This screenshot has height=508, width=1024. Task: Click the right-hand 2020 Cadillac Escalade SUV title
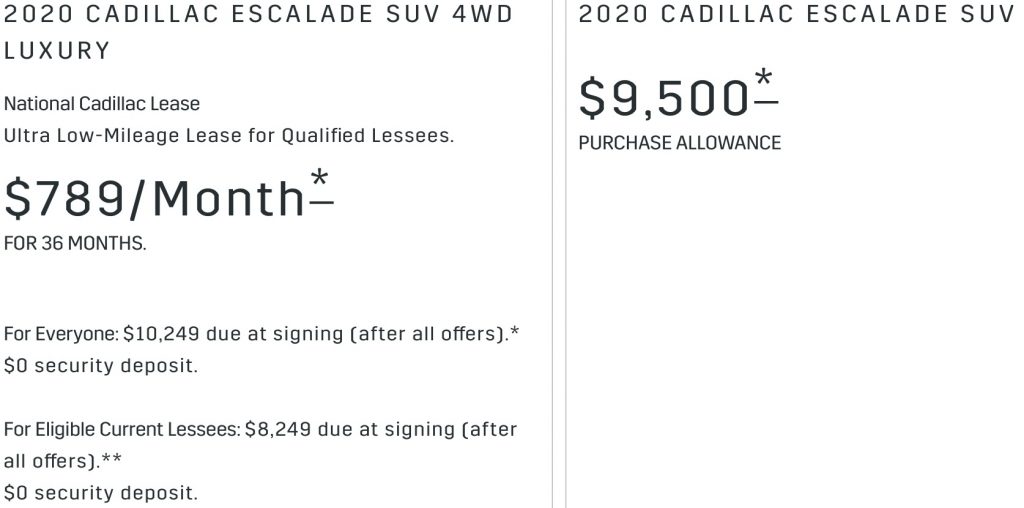point(796,14)
